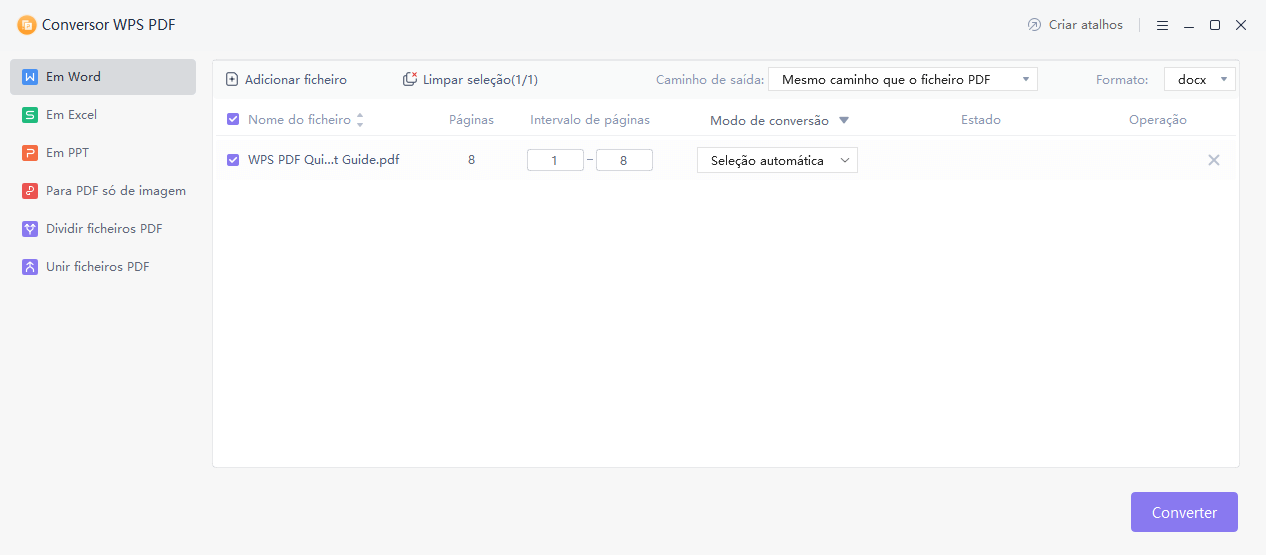Click the Excel icon in sidebar

(30, 115)
